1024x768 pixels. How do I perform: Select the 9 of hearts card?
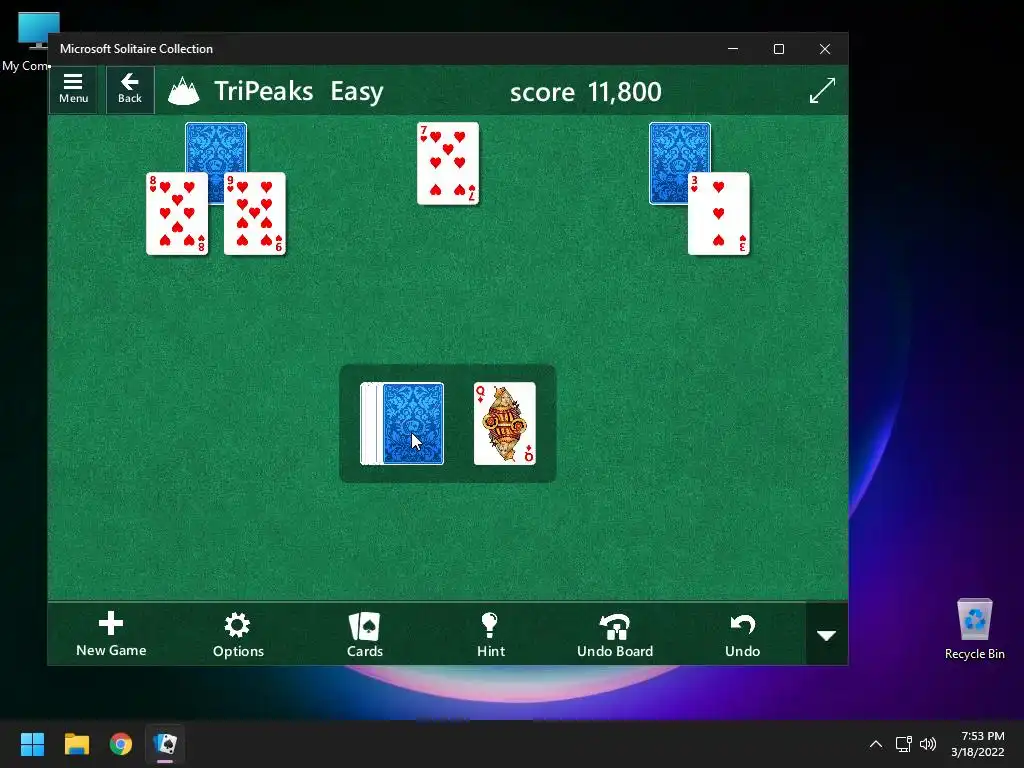point(255,214)
